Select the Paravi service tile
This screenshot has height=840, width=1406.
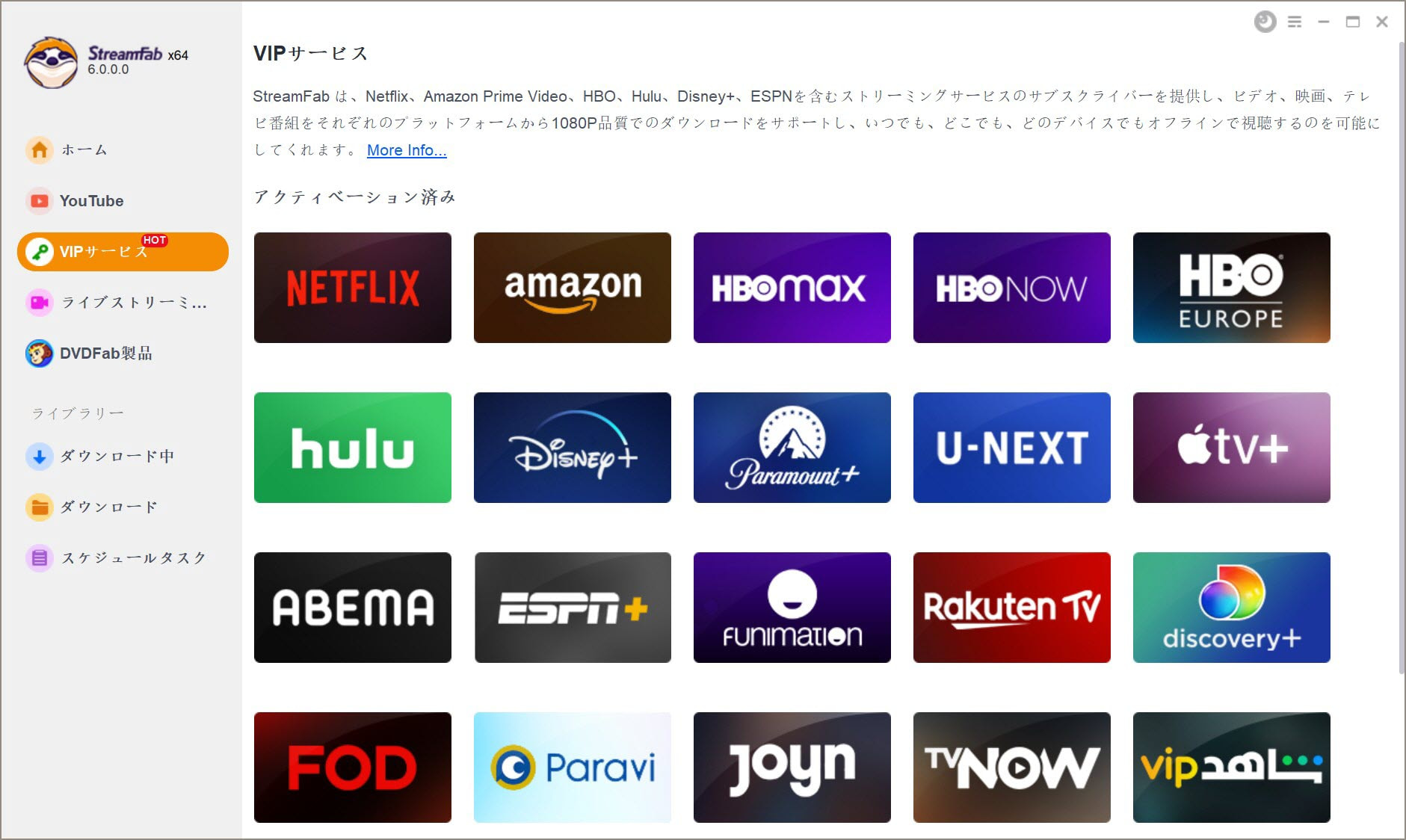573,768
